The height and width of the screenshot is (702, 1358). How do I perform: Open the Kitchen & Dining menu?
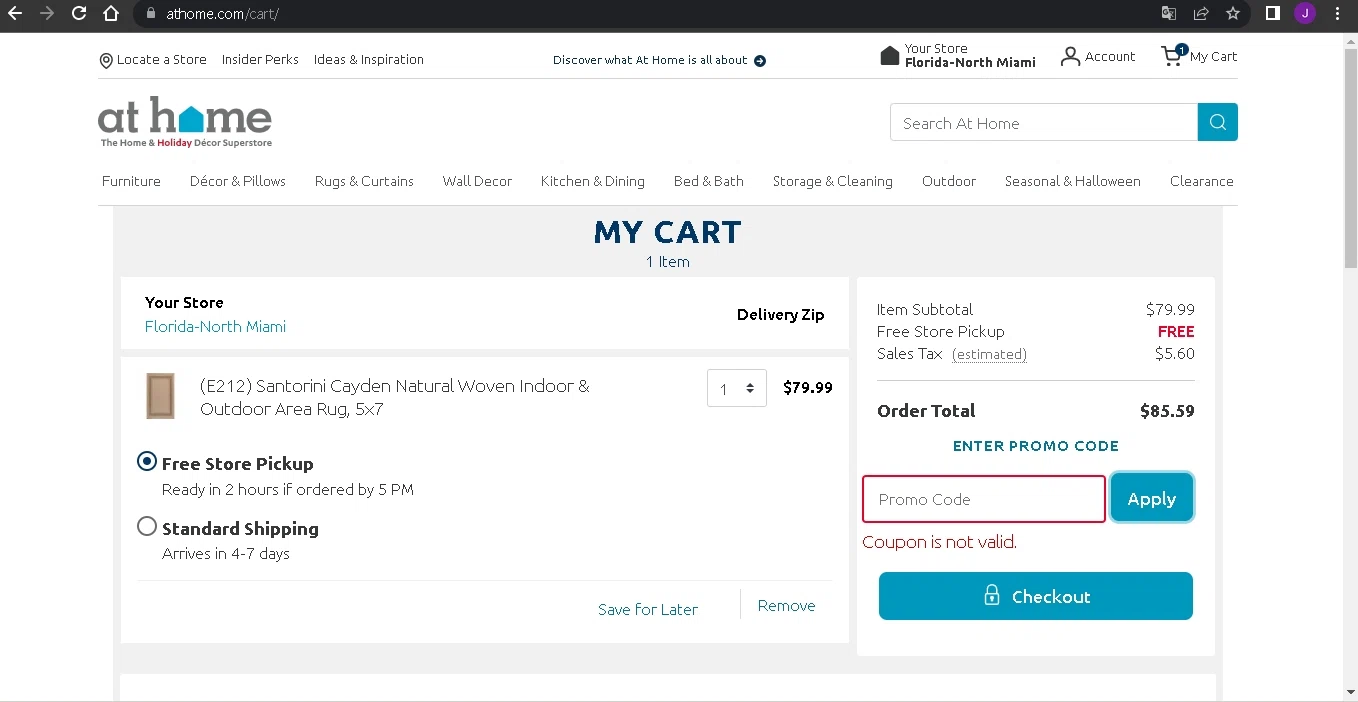593,181
